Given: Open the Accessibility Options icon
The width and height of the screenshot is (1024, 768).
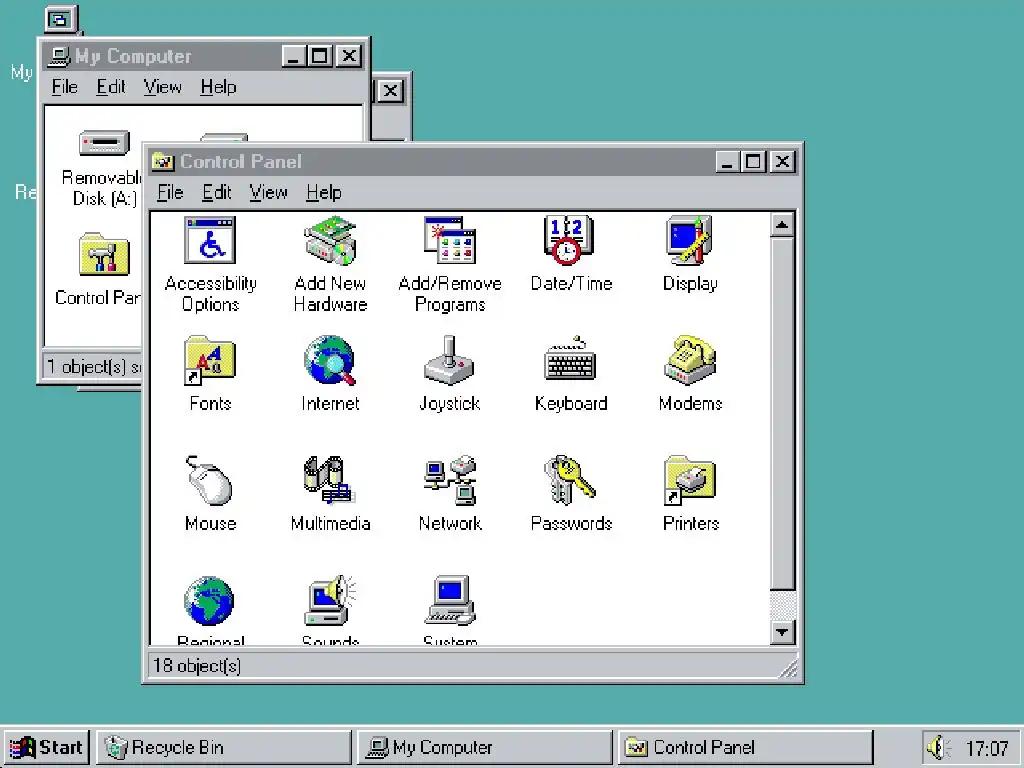Looking at the screenshot, I should pos(210,241).
